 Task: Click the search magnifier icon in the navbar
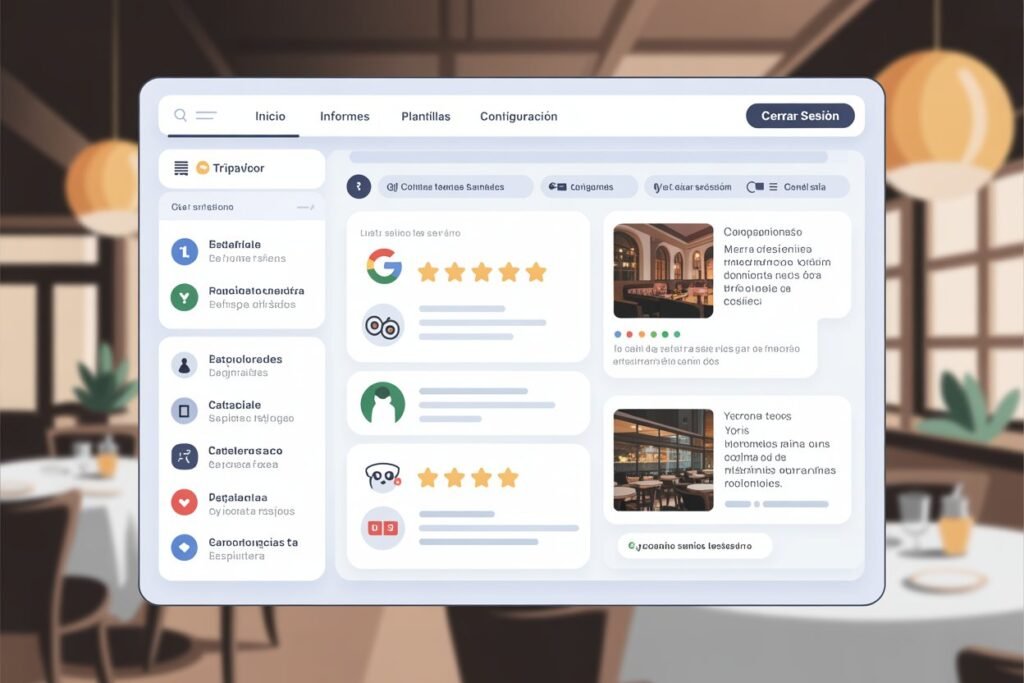pos(181,116)
